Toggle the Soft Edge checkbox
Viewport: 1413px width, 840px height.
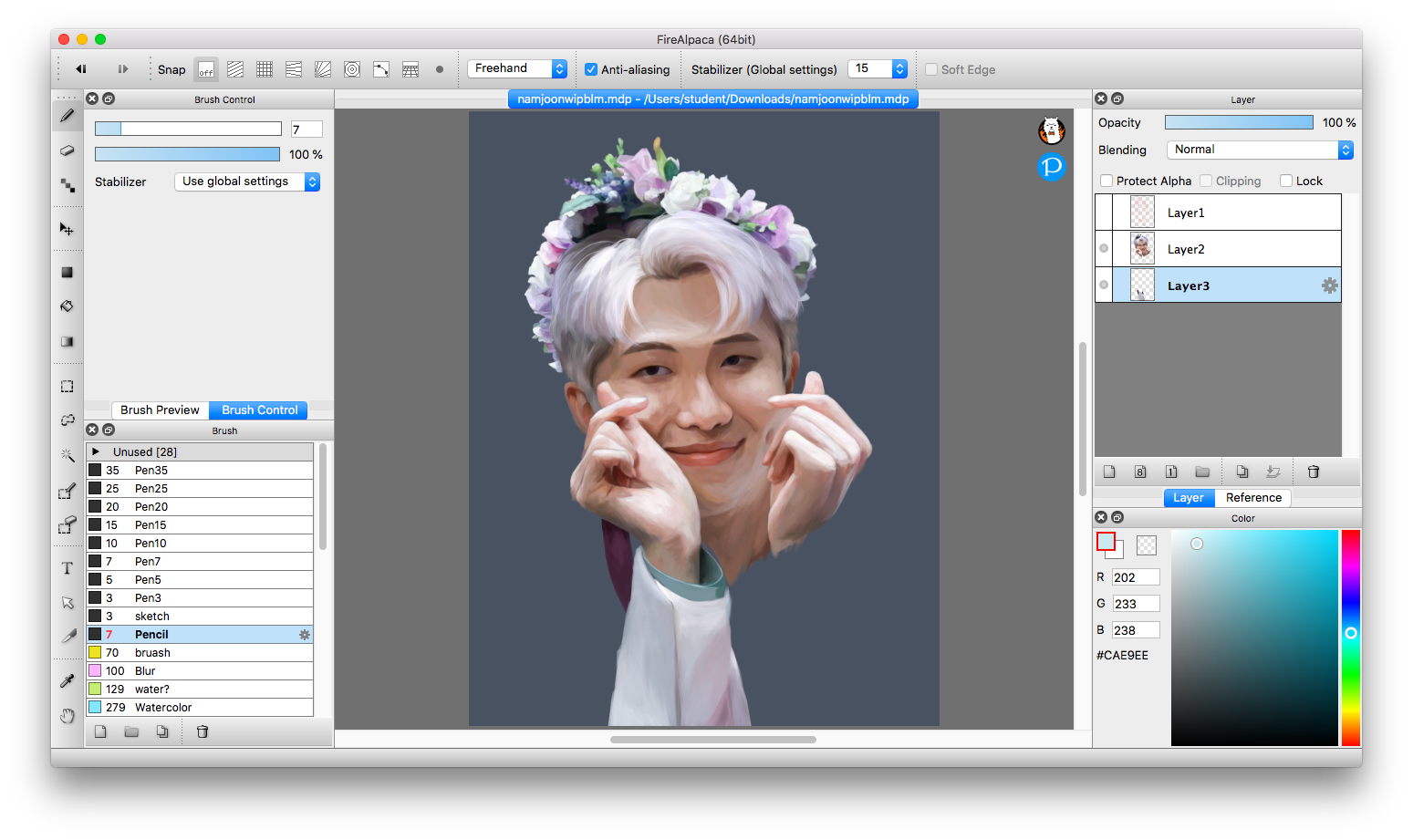pos(931,69)
